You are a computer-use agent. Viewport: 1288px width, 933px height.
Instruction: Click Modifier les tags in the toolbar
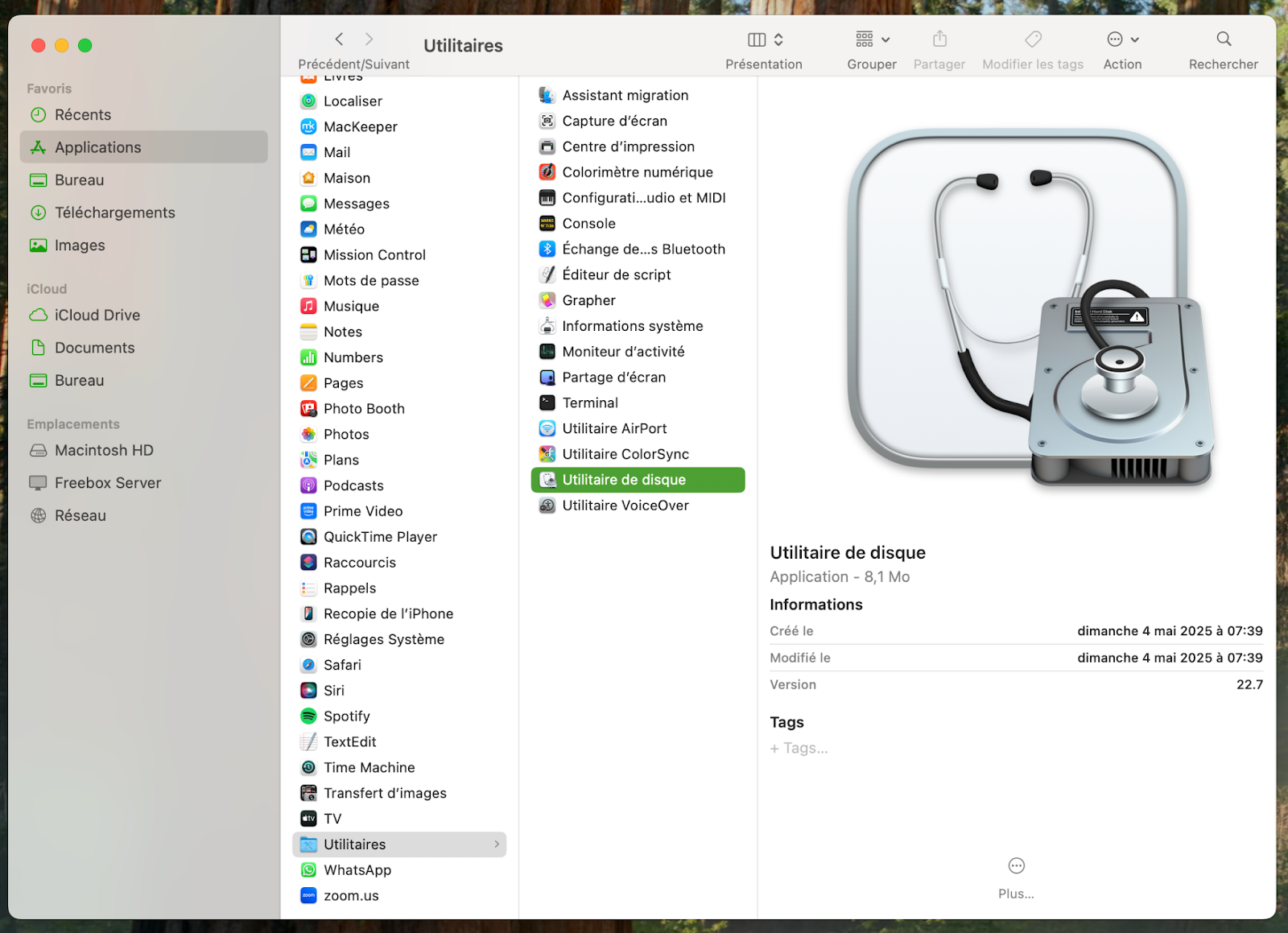coord(1032,38)
